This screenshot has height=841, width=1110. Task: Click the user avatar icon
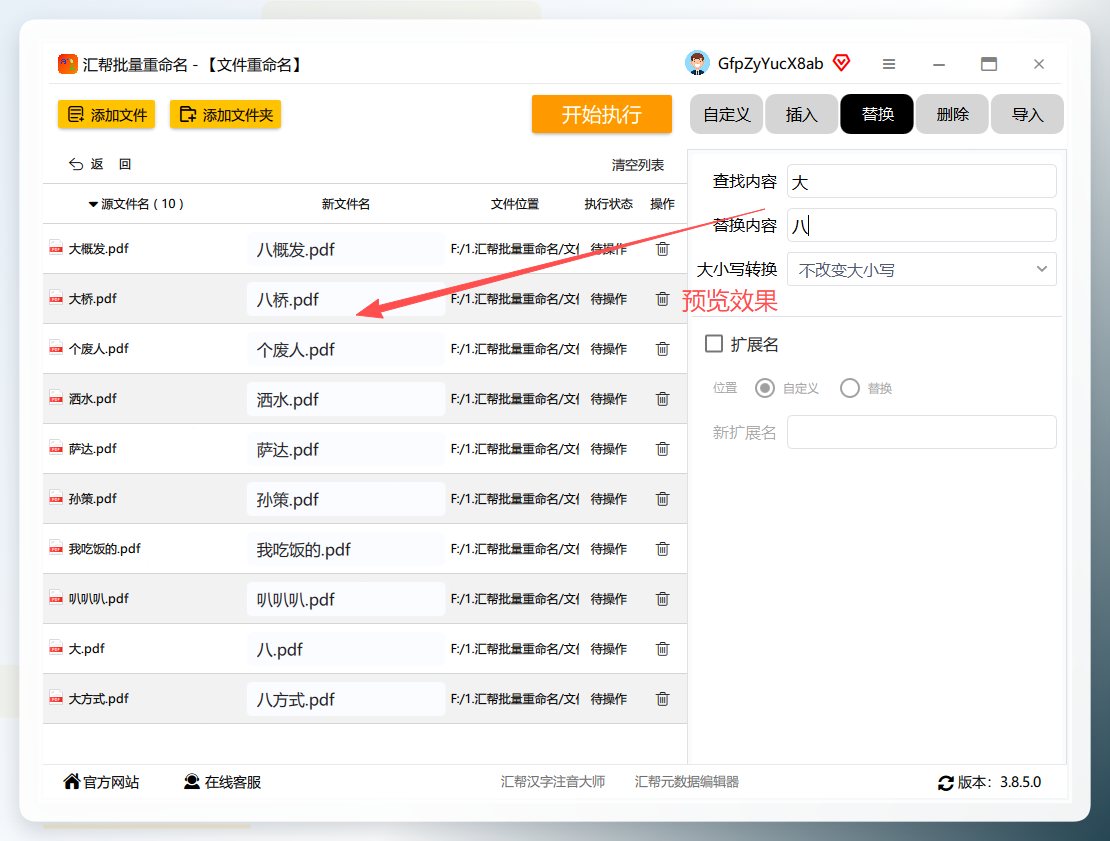click(x=697, y=63)
